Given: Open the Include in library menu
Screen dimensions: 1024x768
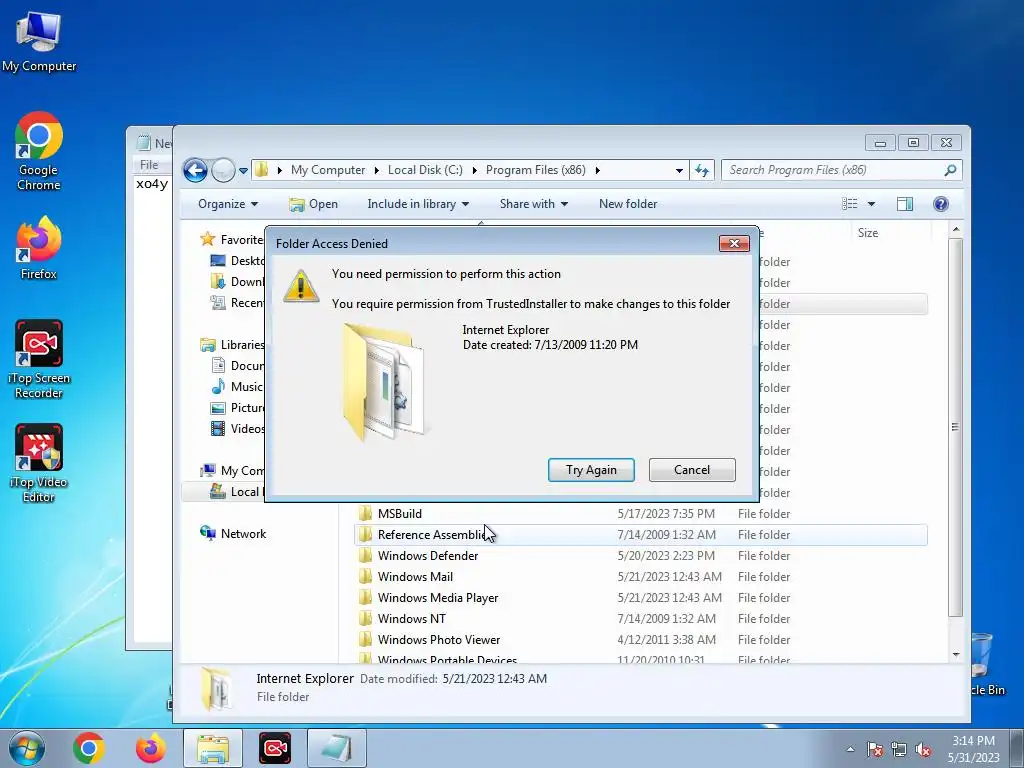Looking at the screenshot, I should pos(418,204).
